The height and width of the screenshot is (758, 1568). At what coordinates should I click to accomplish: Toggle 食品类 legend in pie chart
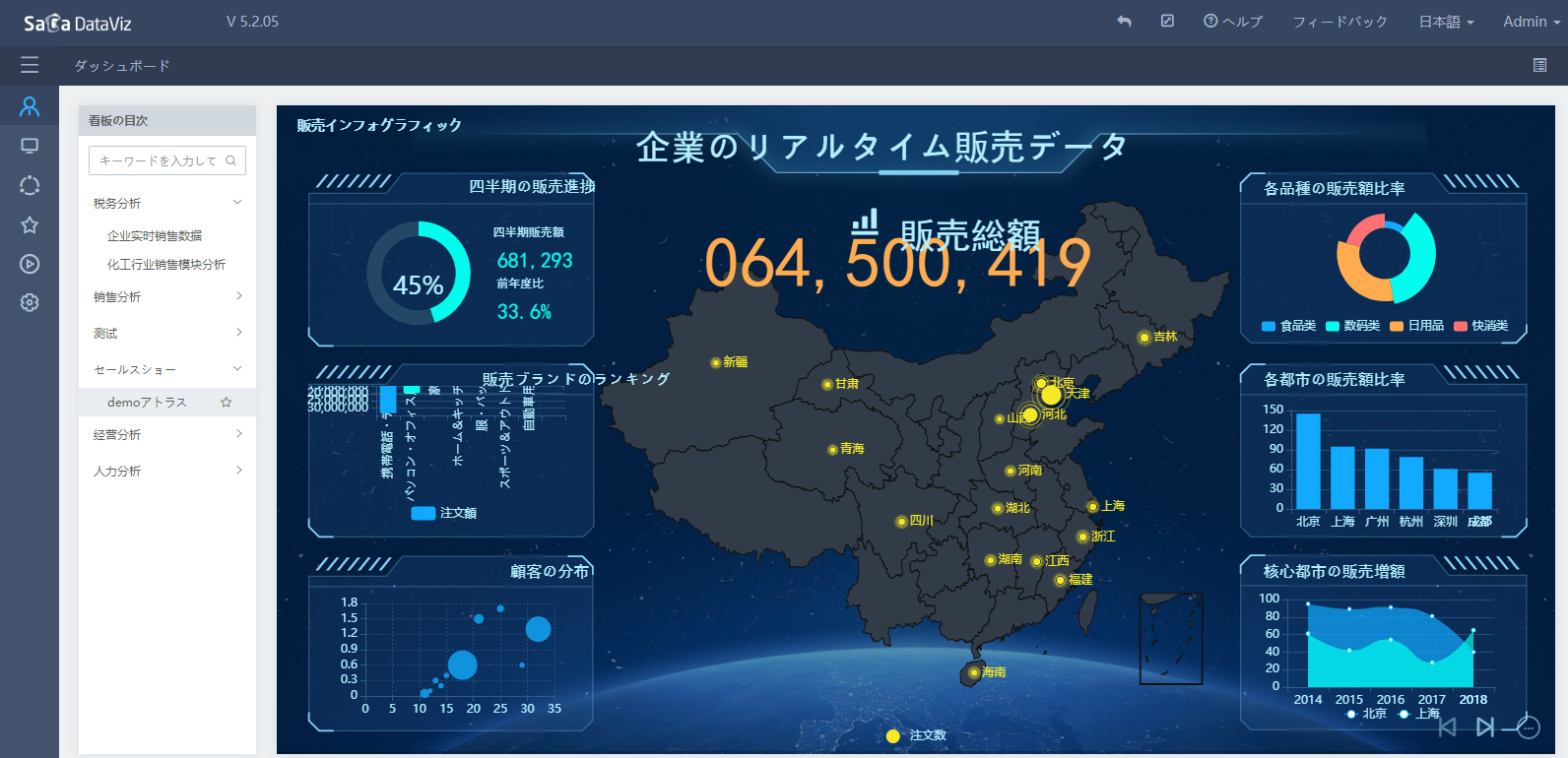click(1288, 326)
